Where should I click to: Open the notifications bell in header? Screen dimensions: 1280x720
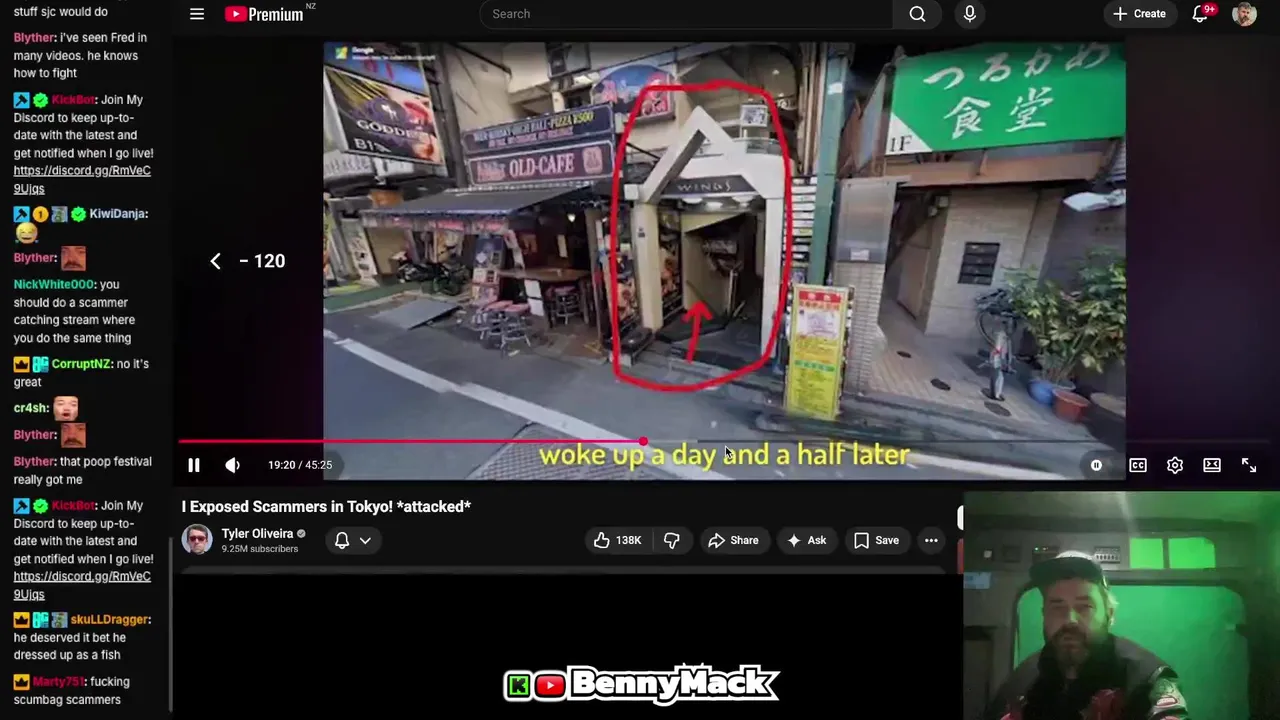(x=1201, y=14)
